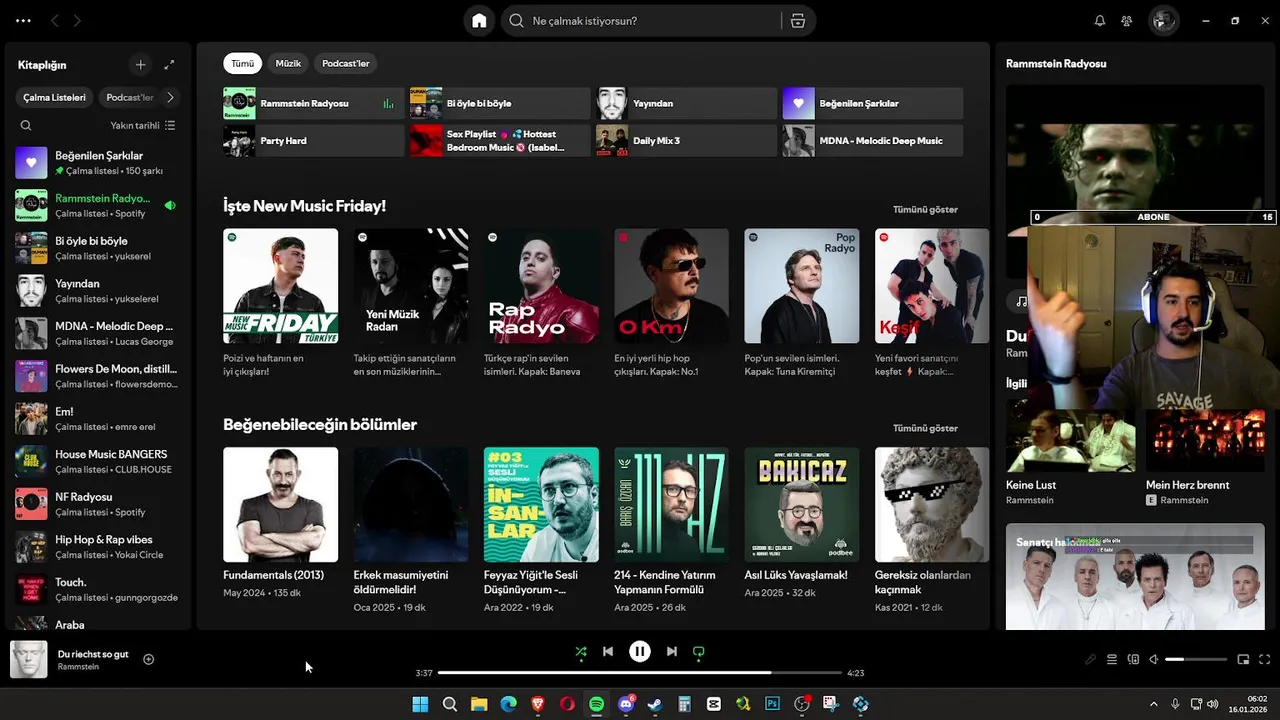Open the Rammstein Radyosu panel title

point(1056,63)
